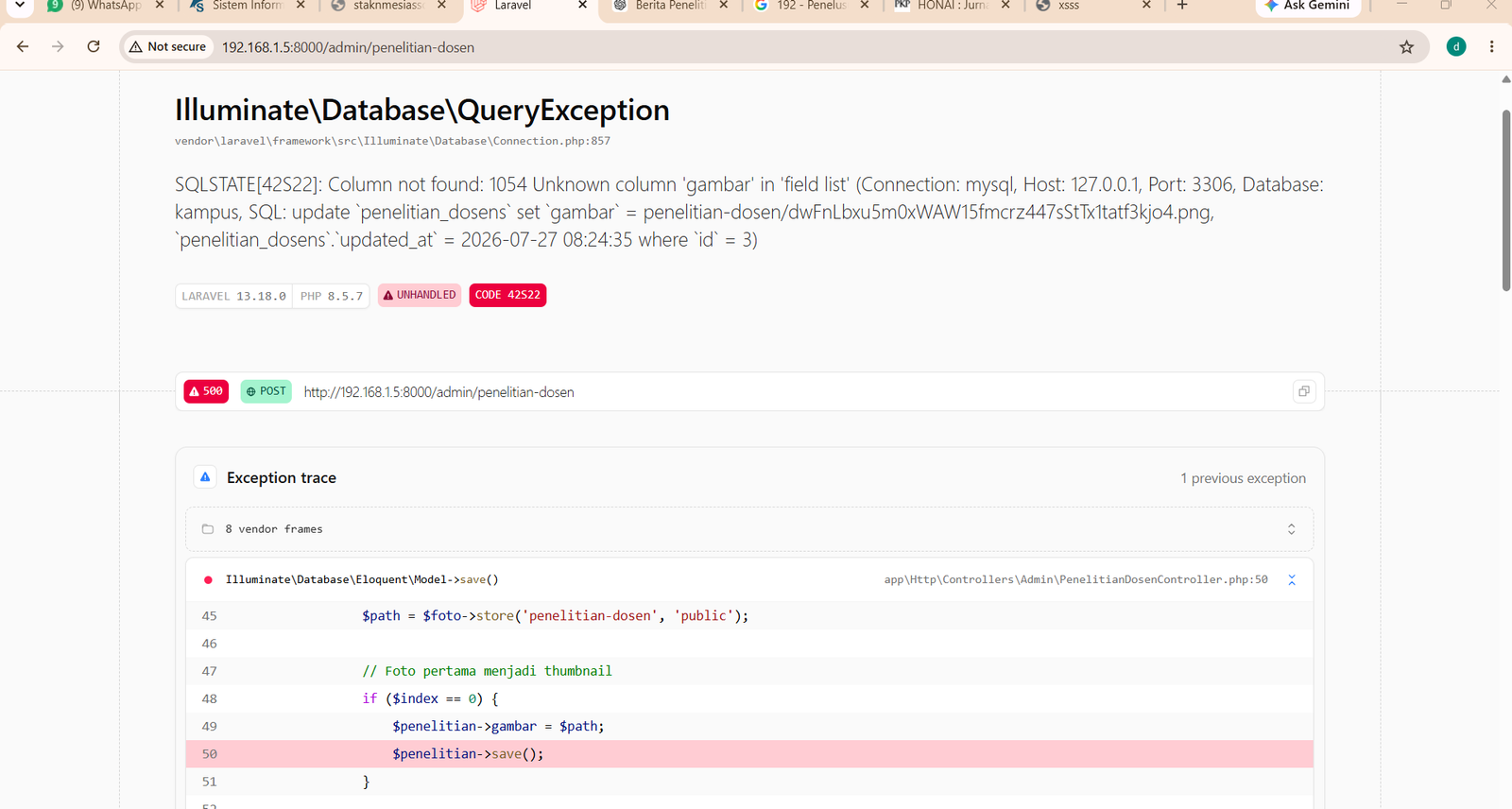1512x809 pixels.
Task: Click the page's vertical scrollbar thumb
Action: coord(1506,200)
